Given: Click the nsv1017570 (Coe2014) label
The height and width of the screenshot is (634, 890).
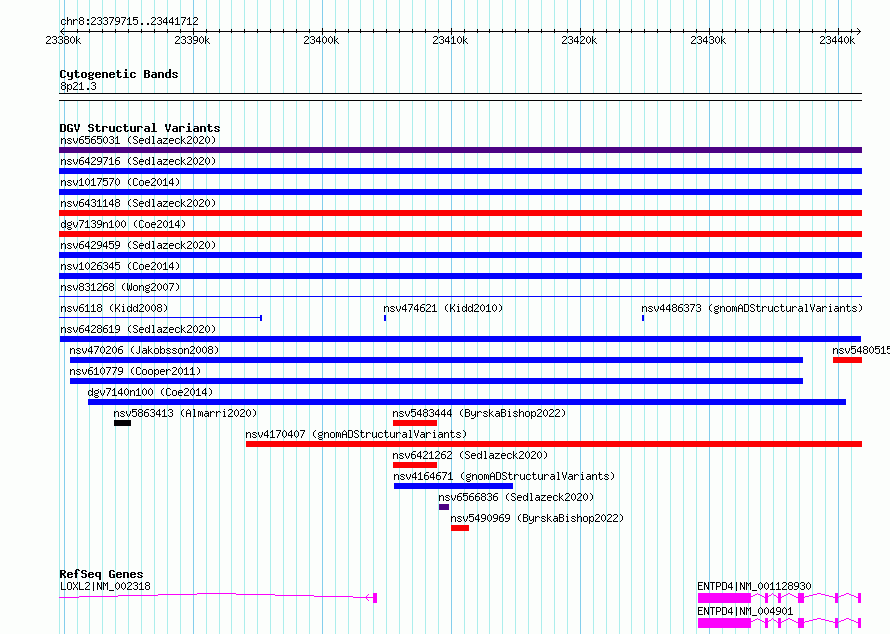Looking at the screenshot, I should coord(120,182).
